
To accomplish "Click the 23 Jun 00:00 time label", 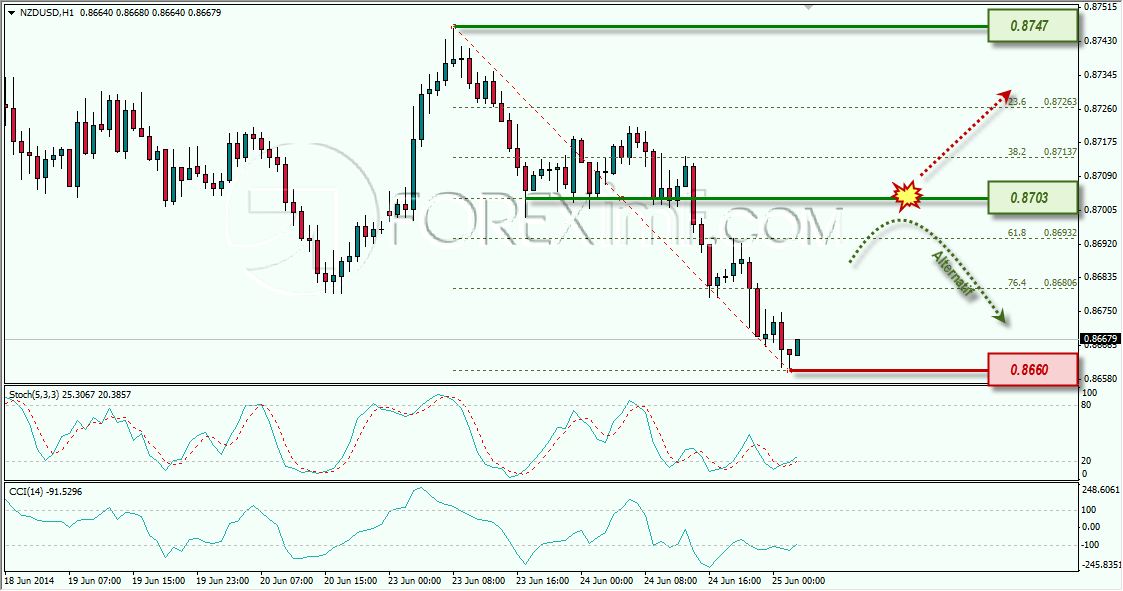I will coord(415,581).
